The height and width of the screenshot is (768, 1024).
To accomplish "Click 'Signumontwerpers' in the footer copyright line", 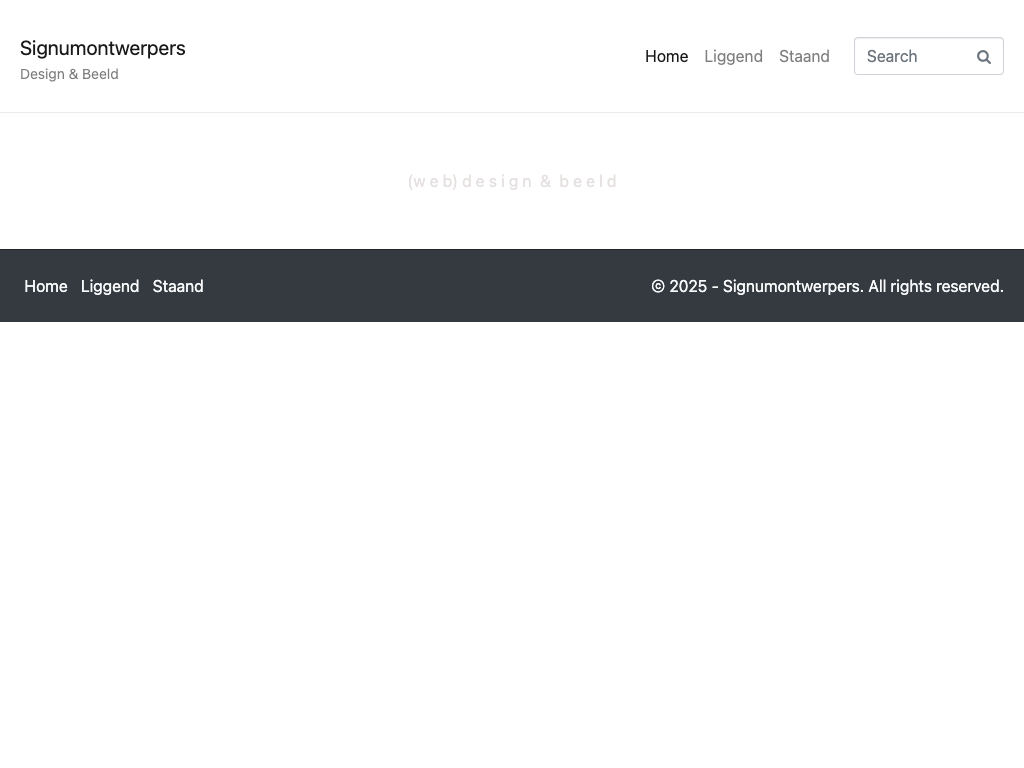I will (792, 286).
